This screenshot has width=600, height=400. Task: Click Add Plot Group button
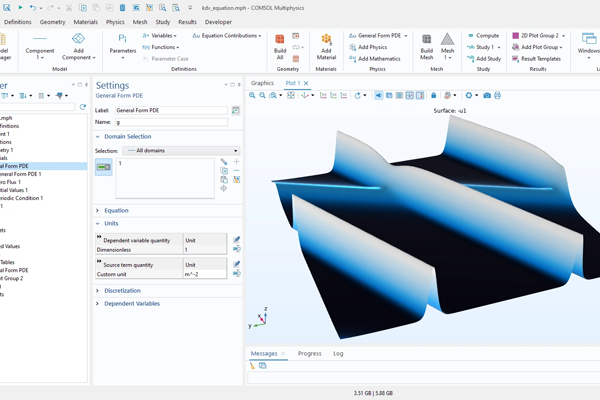537,47
